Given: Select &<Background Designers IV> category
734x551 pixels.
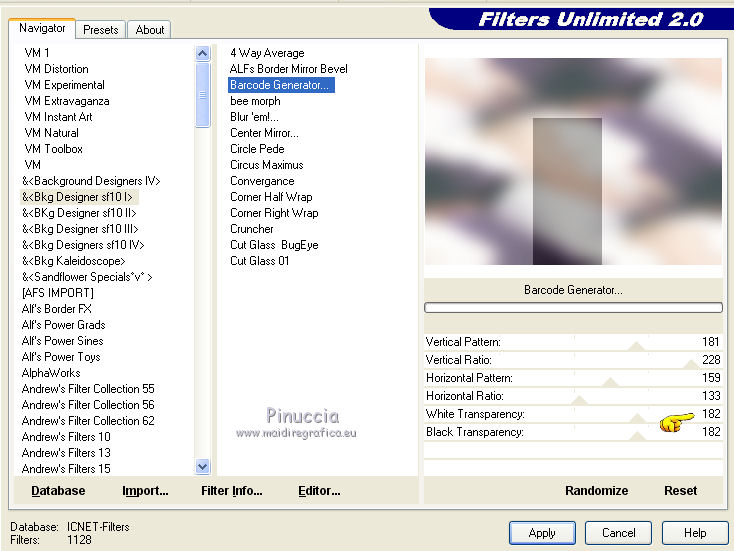Looking at the screenshot, I should coord(91,181).
